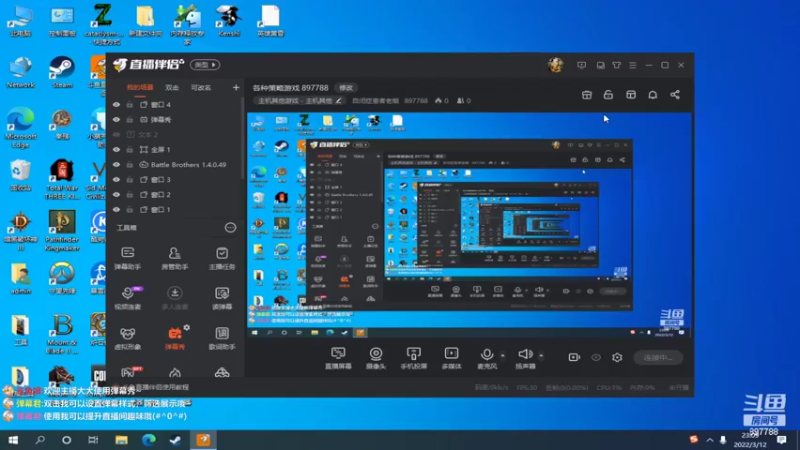Add a new scene with the plus

pyautogui.click(x=236, y=88)
